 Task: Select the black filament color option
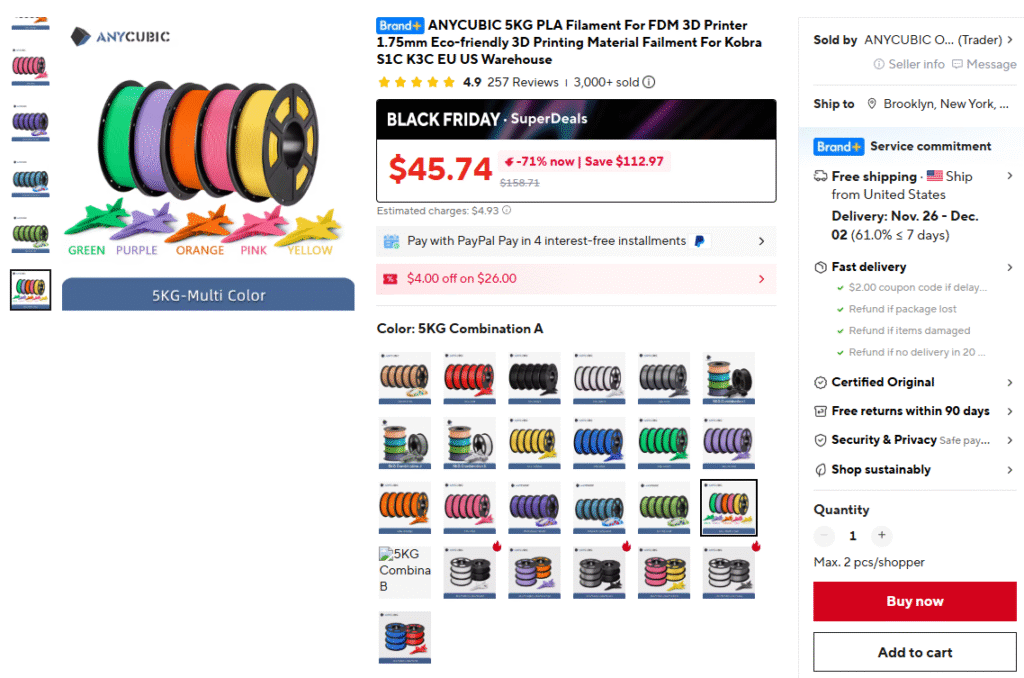coord(534,378)
